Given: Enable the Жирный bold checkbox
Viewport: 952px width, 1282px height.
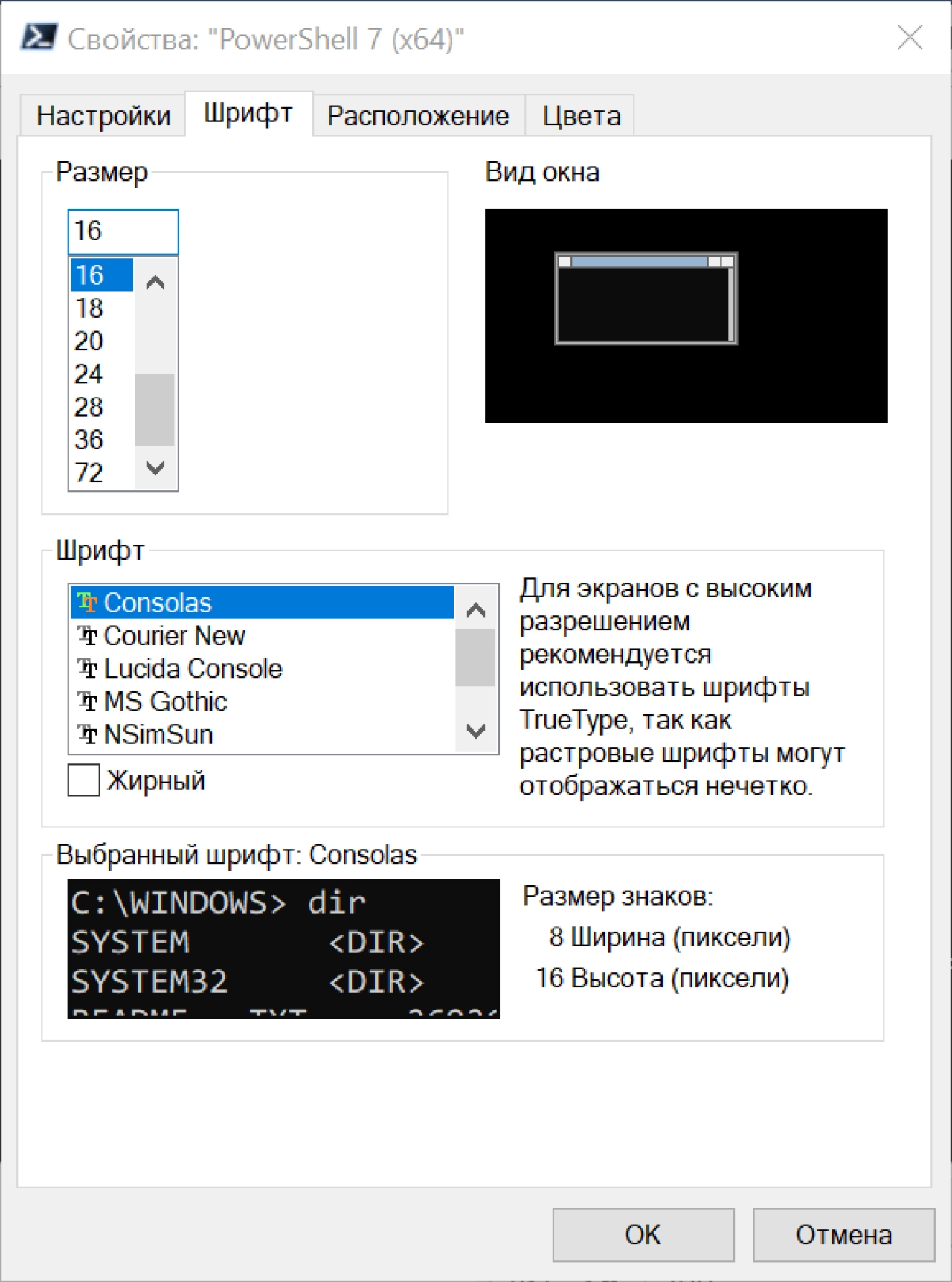Looking at the screenshot, I should coord(84,781).
